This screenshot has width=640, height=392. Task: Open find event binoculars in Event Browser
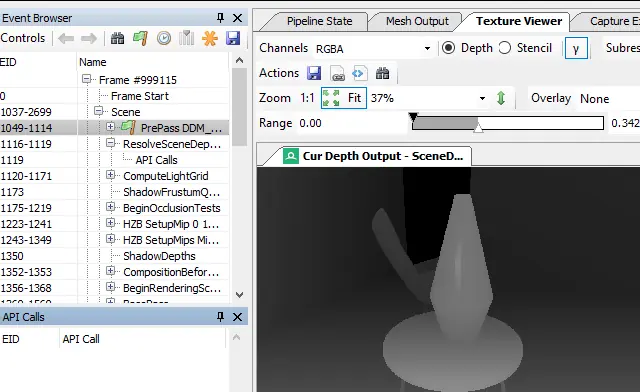(x=118, y=39)
